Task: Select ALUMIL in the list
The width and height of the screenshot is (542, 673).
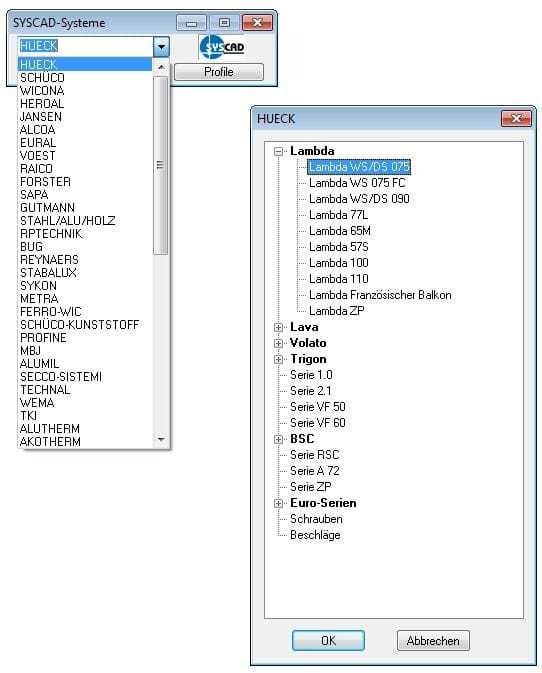Action: (x=39, y=364)
